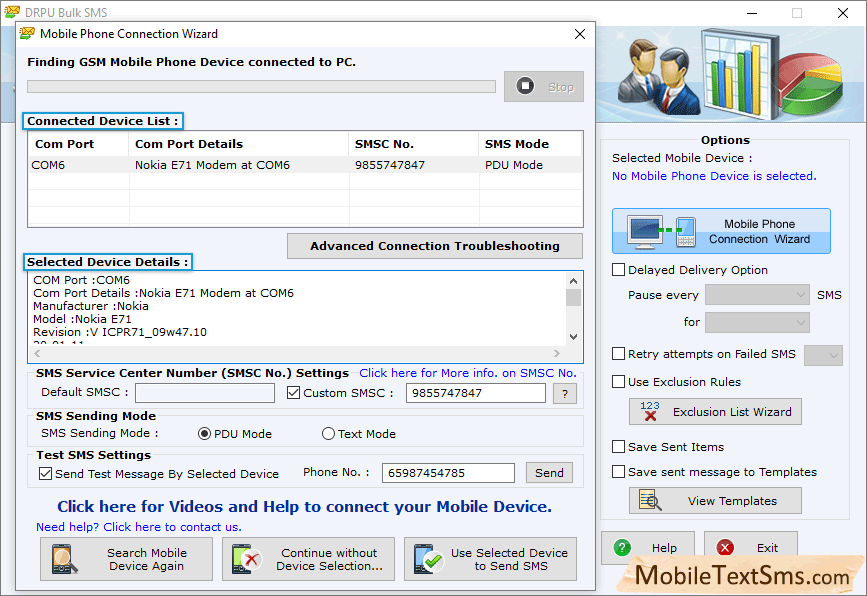Image resolution: width=867 pixels, height=596 pixels.
Task: Click the question mark SMSC help button
Action: click(565, 394)
